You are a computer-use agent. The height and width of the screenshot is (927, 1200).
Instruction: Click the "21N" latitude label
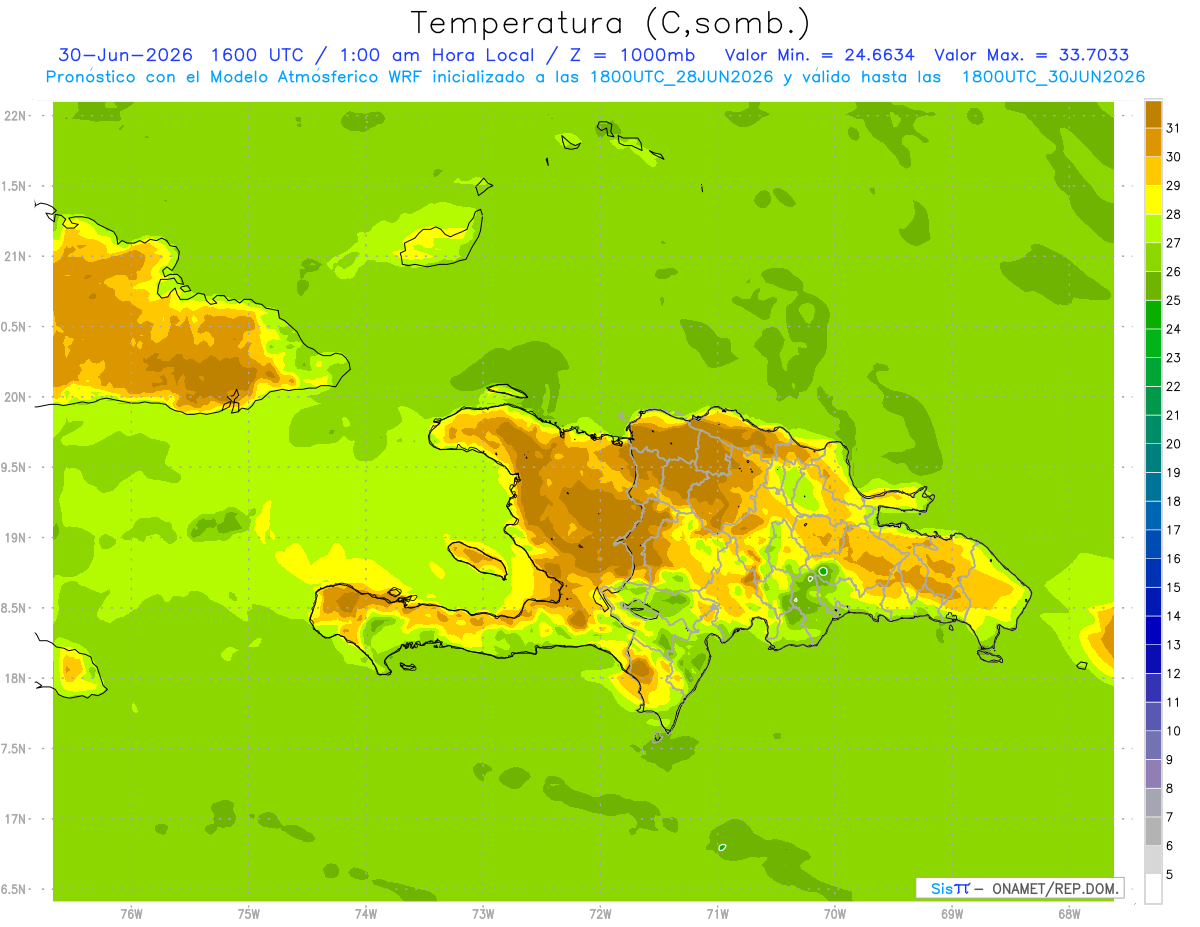pos(16,256)
